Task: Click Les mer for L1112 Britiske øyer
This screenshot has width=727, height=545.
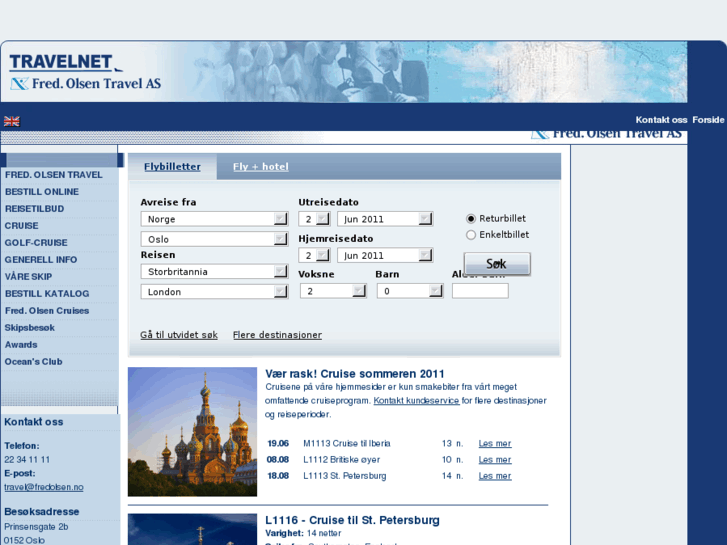Action: 495,460
